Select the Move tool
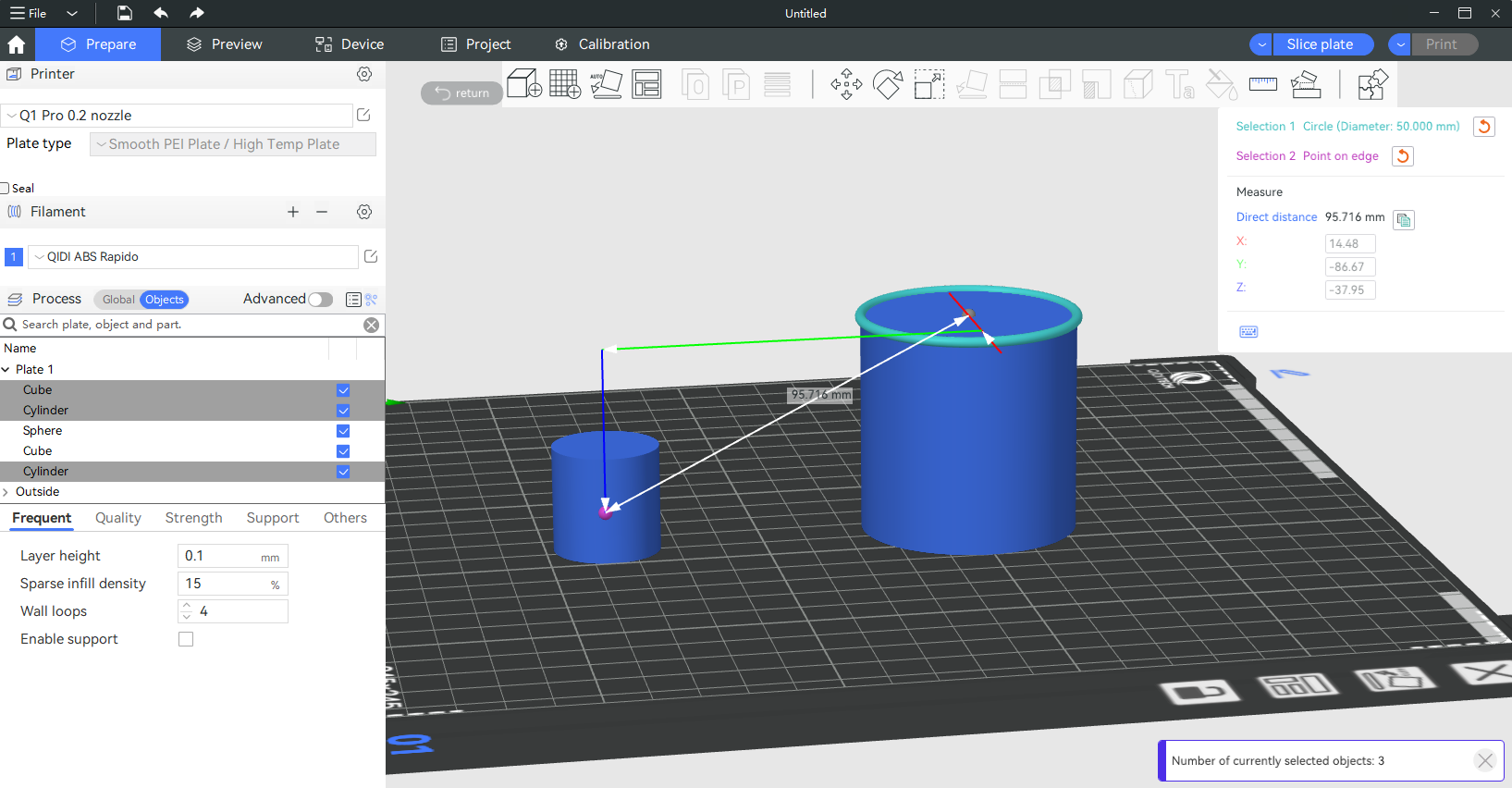This screenshot has height=788, width=1512. 846,84
